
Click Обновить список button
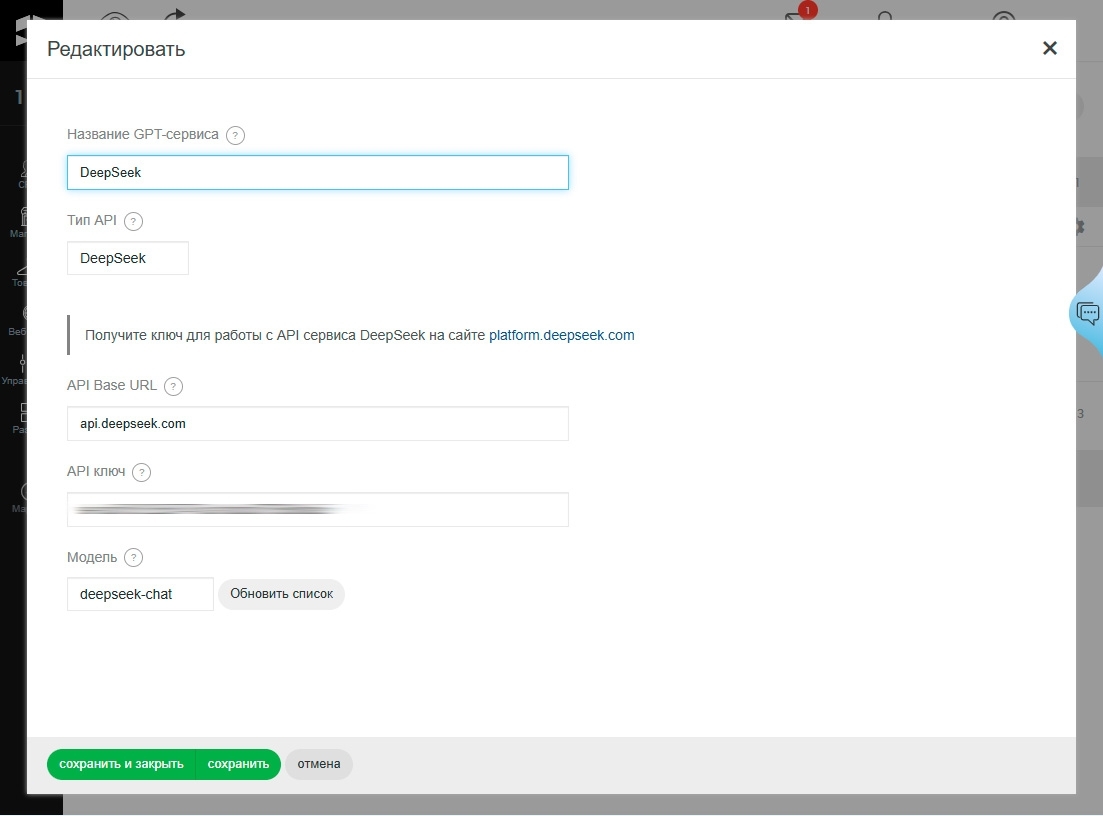coord(281,594)
